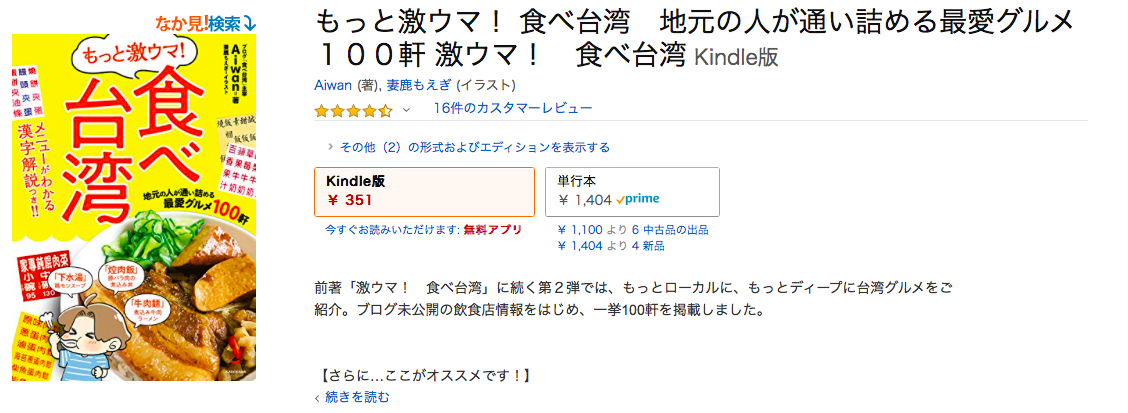The width and height of the screenshot is (1128, 413).
Task: Click the 前著「激ウマ！ description paragraph
Action: (x=632, y=298)
